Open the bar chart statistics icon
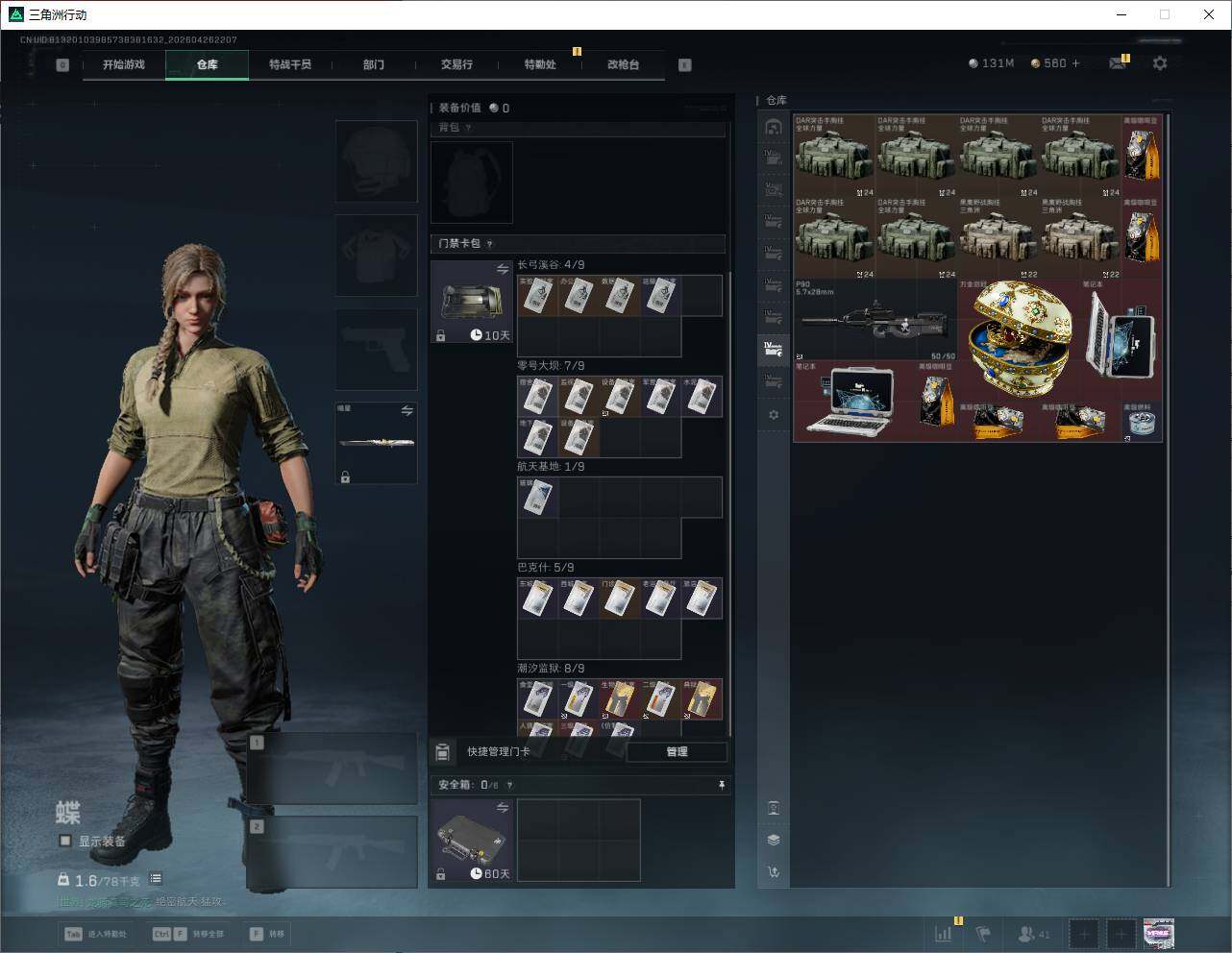This screenshot has width=1232, height=953. pyautogui.click(x=944, y=934)
